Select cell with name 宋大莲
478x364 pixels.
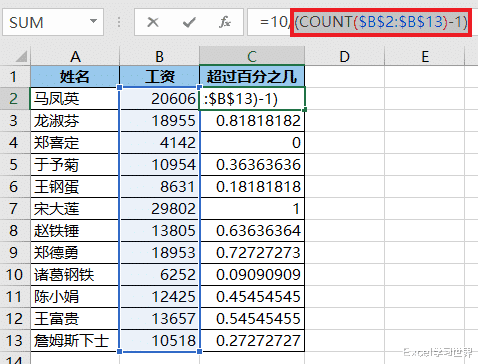[x=75, y=209]
